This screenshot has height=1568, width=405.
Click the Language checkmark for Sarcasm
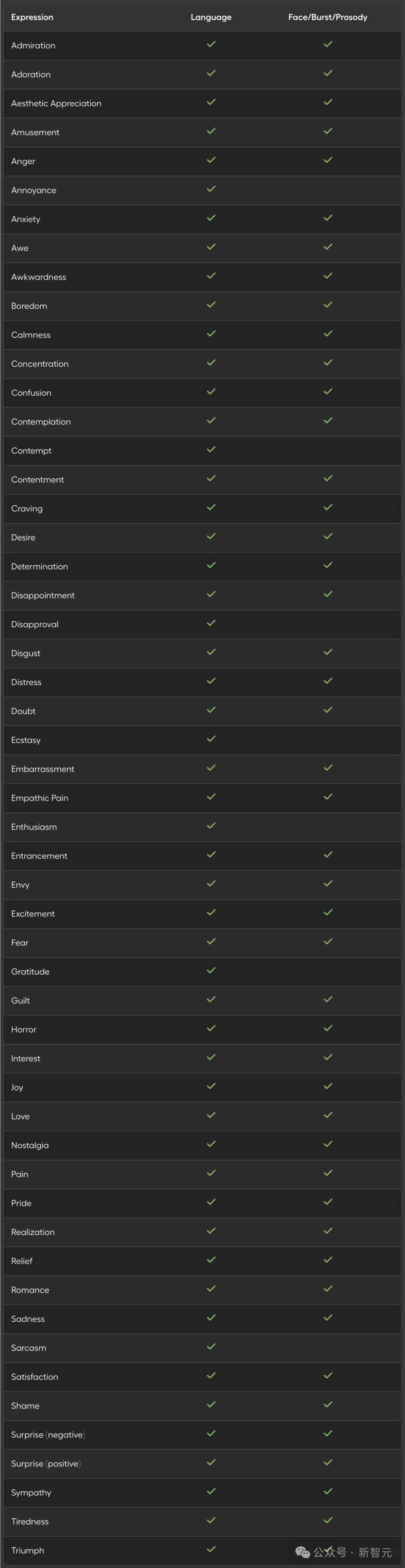click(211, 1346)
